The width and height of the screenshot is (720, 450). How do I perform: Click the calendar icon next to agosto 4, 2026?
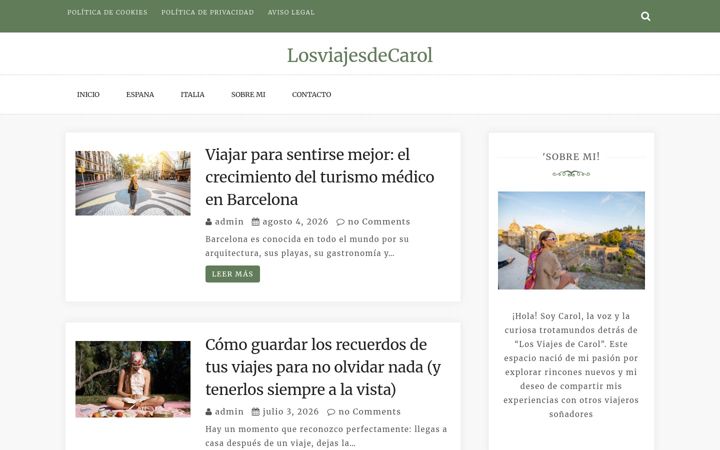click(256, 222)
